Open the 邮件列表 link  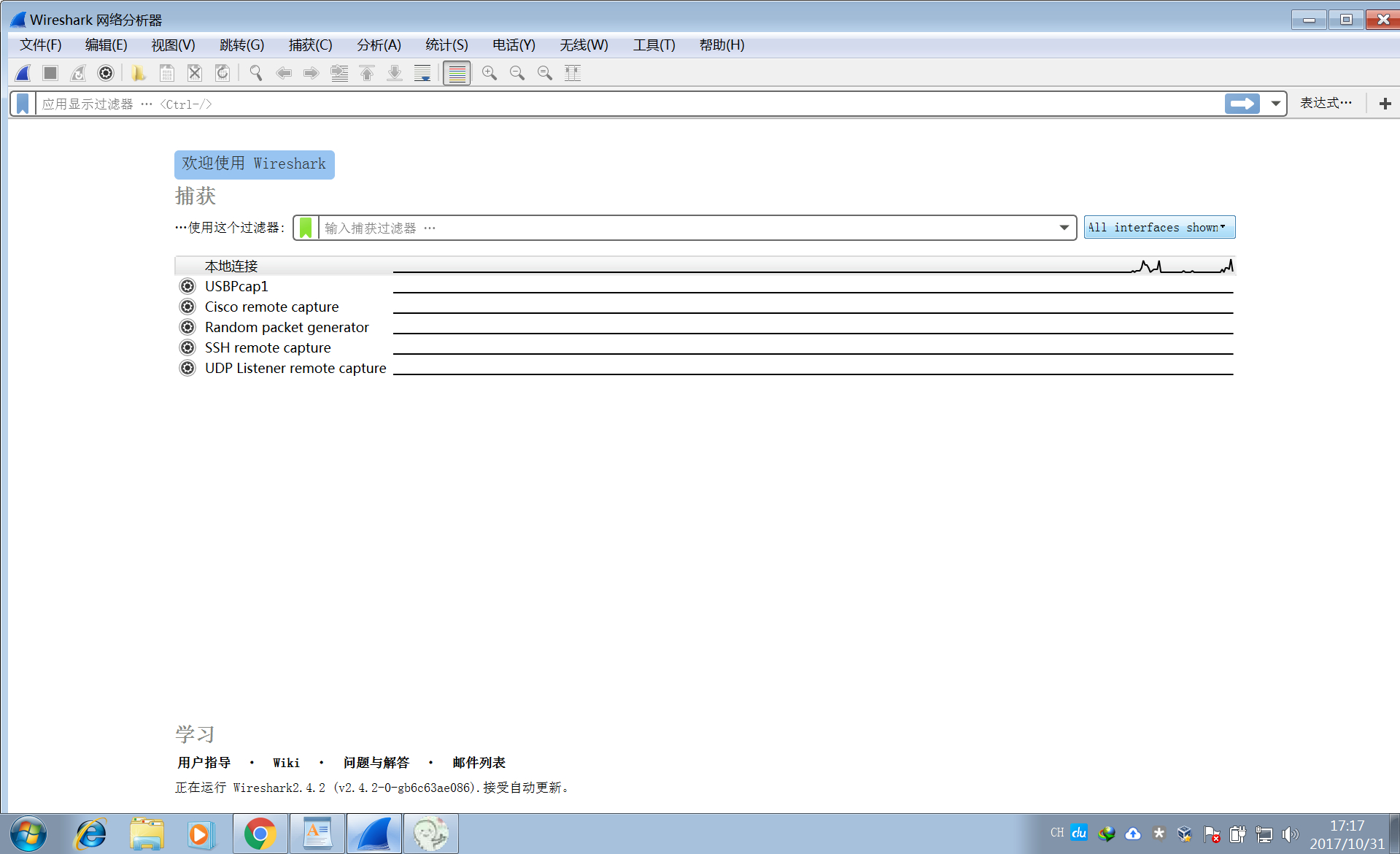click(479, 763)
